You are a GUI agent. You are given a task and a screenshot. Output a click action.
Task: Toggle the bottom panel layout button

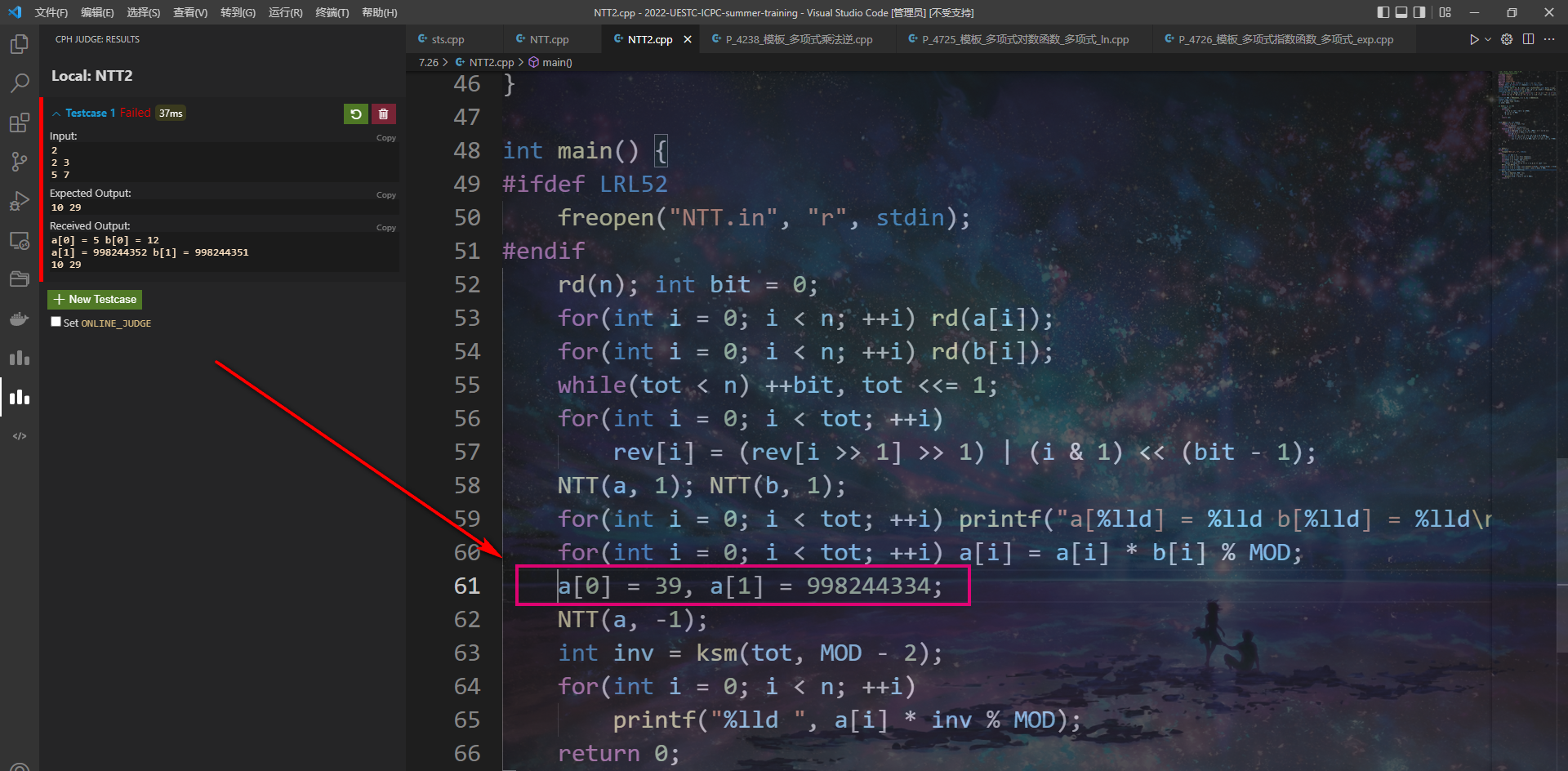1401,12
